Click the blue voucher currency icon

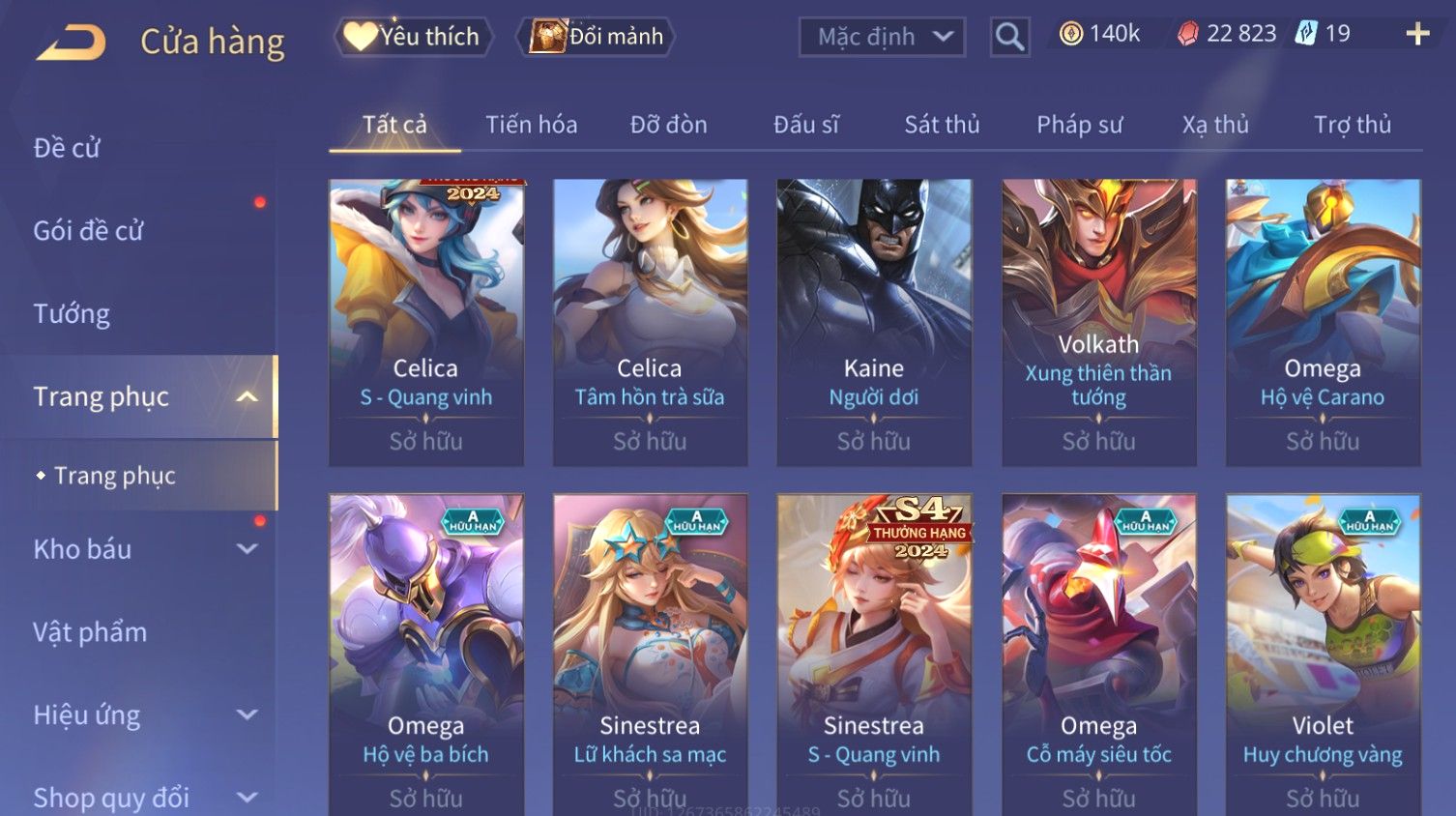1306,34
